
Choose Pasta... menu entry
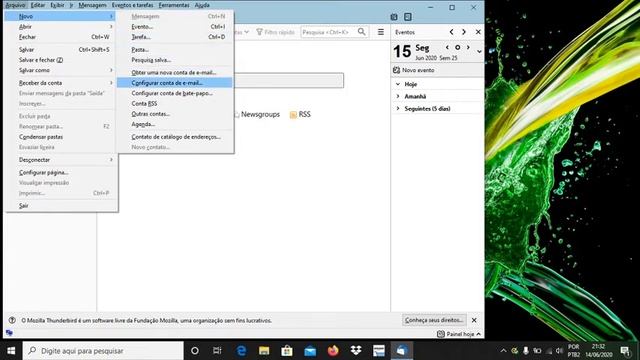(175, 49)
